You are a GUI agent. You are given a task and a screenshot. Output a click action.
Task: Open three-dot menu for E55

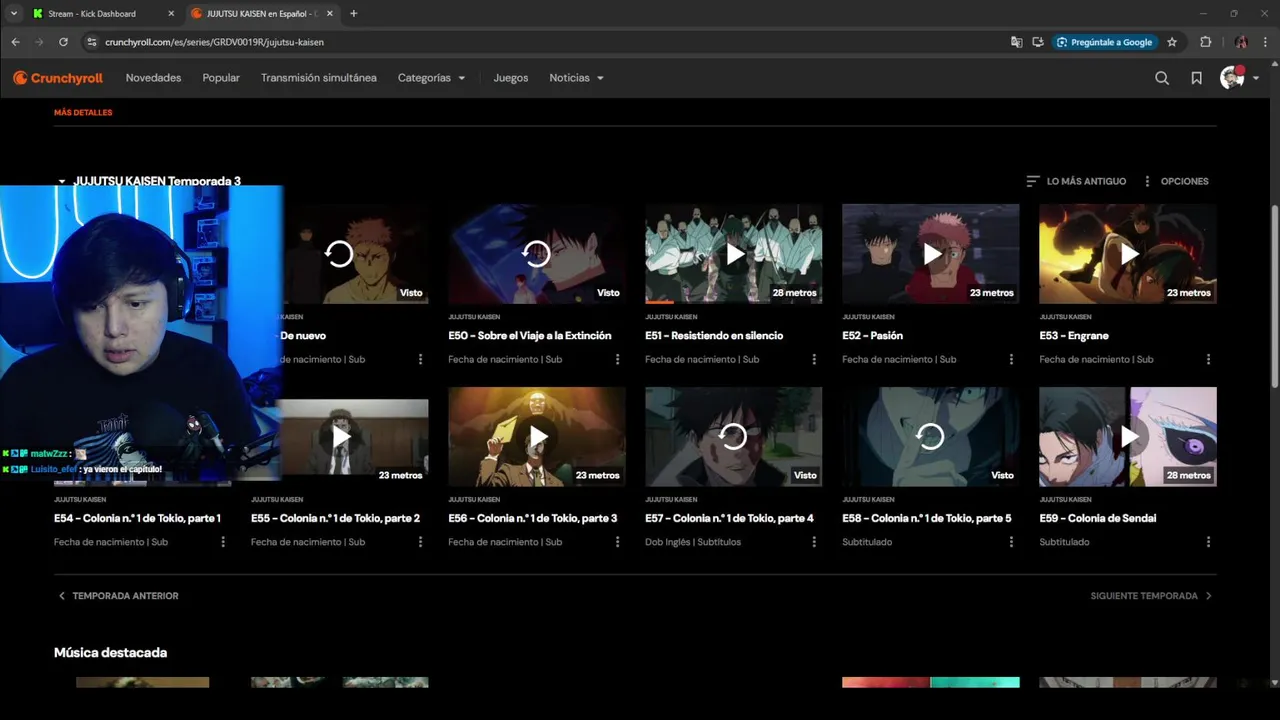[420, 542]
